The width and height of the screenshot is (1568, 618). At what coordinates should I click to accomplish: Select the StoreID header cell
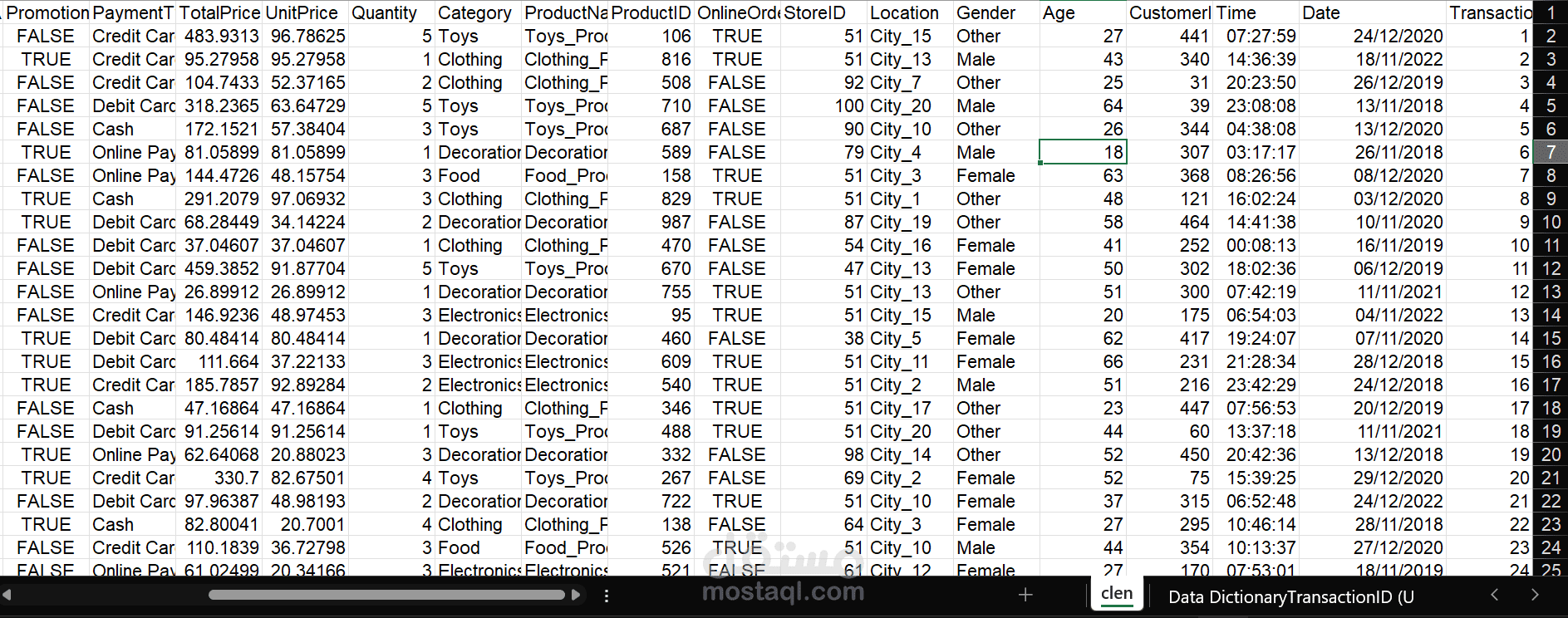[823, 13]
